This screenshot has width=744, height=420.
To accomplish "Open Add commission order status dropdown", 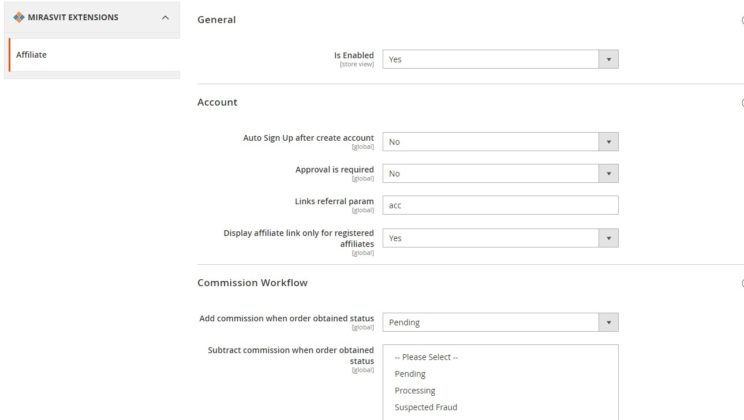I will 500,322.
